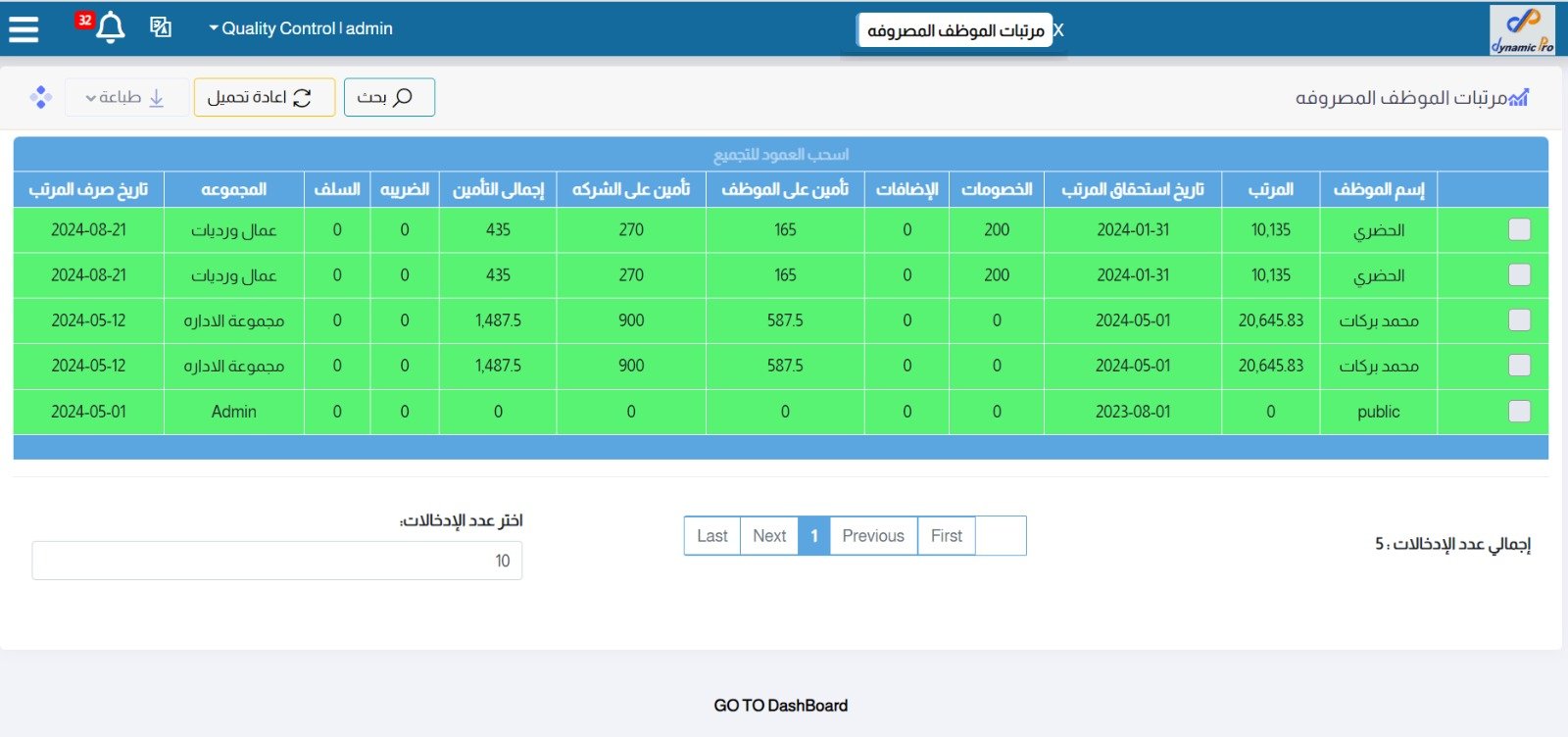Select the first محمد بركات row checkbox
Viewport: 1568px width, 737px height.
[1519, 320]
